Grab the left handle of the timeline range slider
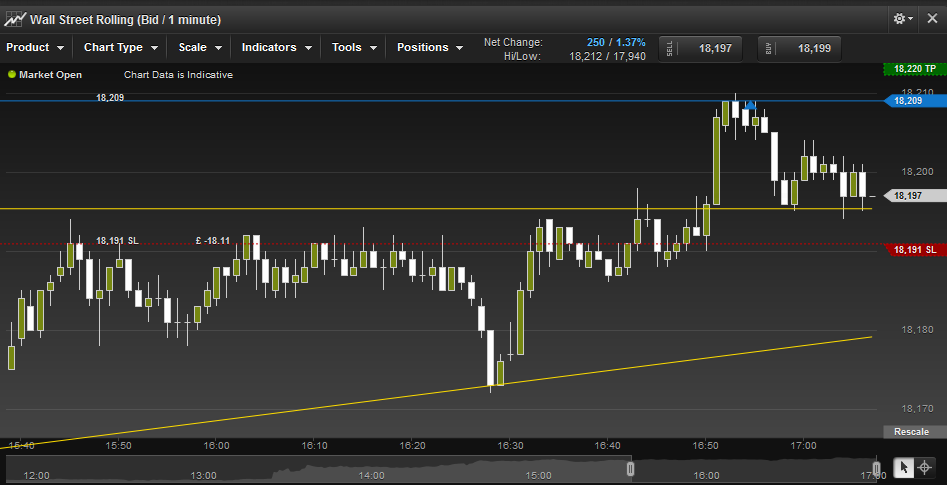This screenshot has width=947, height=485. [630, 468]
